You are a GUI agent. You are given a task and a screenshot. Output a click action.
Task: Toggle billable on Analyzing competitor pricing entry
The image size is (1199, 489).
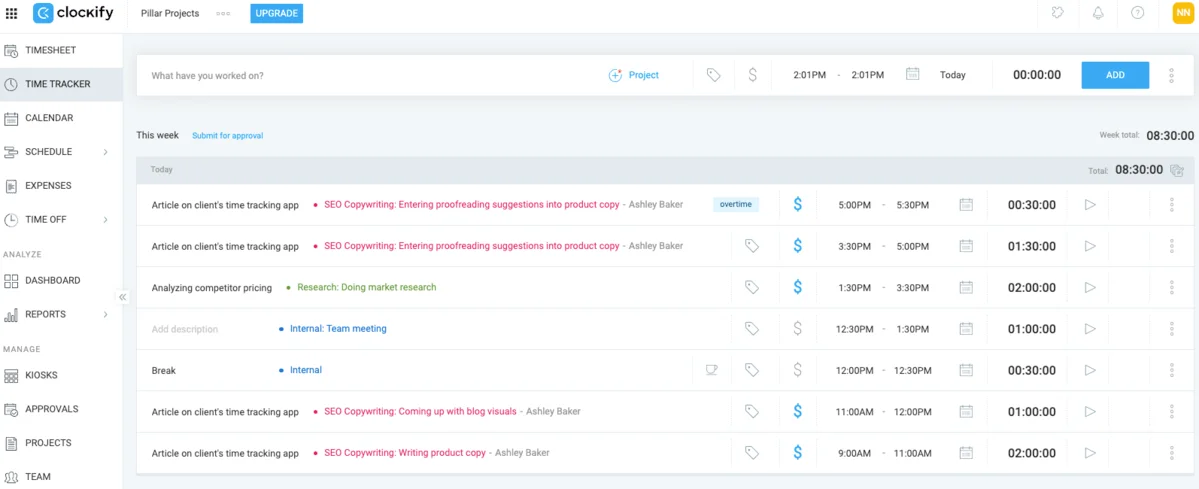coord(798,287)
